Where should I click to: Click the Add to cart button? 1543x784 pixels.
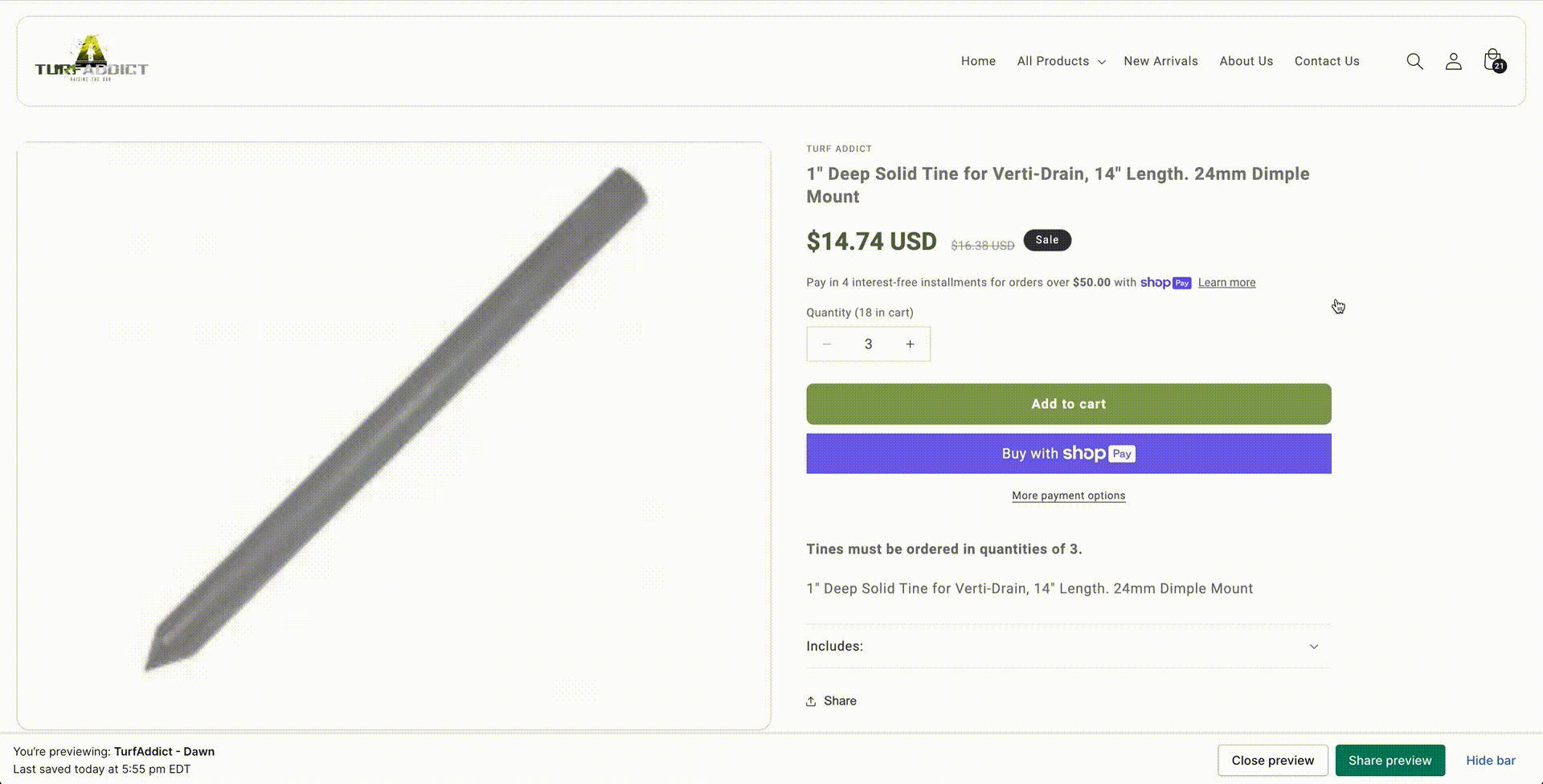click(x=1068, y=403)
